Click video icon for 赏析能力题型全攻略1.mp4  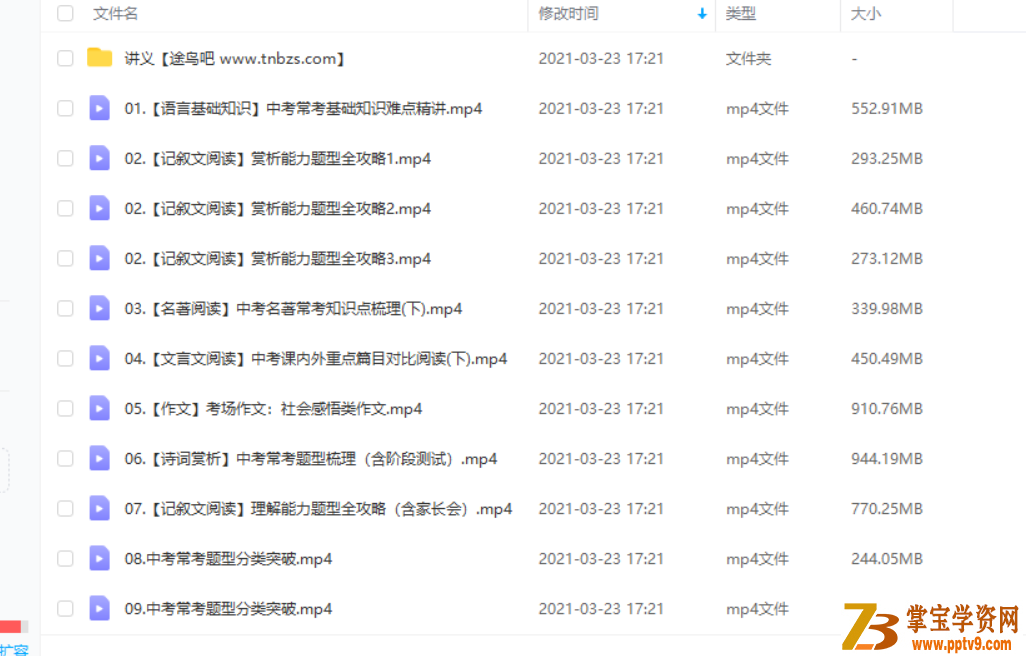[99, 158]
